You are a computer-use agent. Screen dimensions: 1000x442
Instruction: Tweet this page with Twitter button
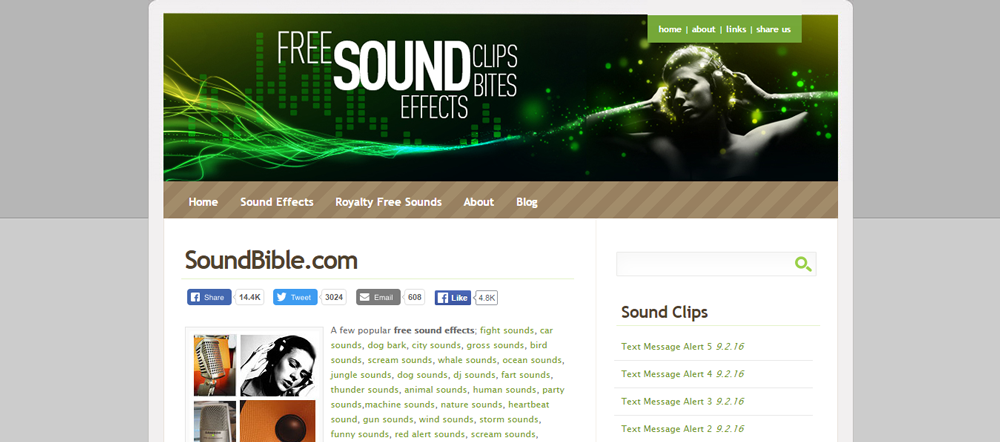click(x=295, y=297)
